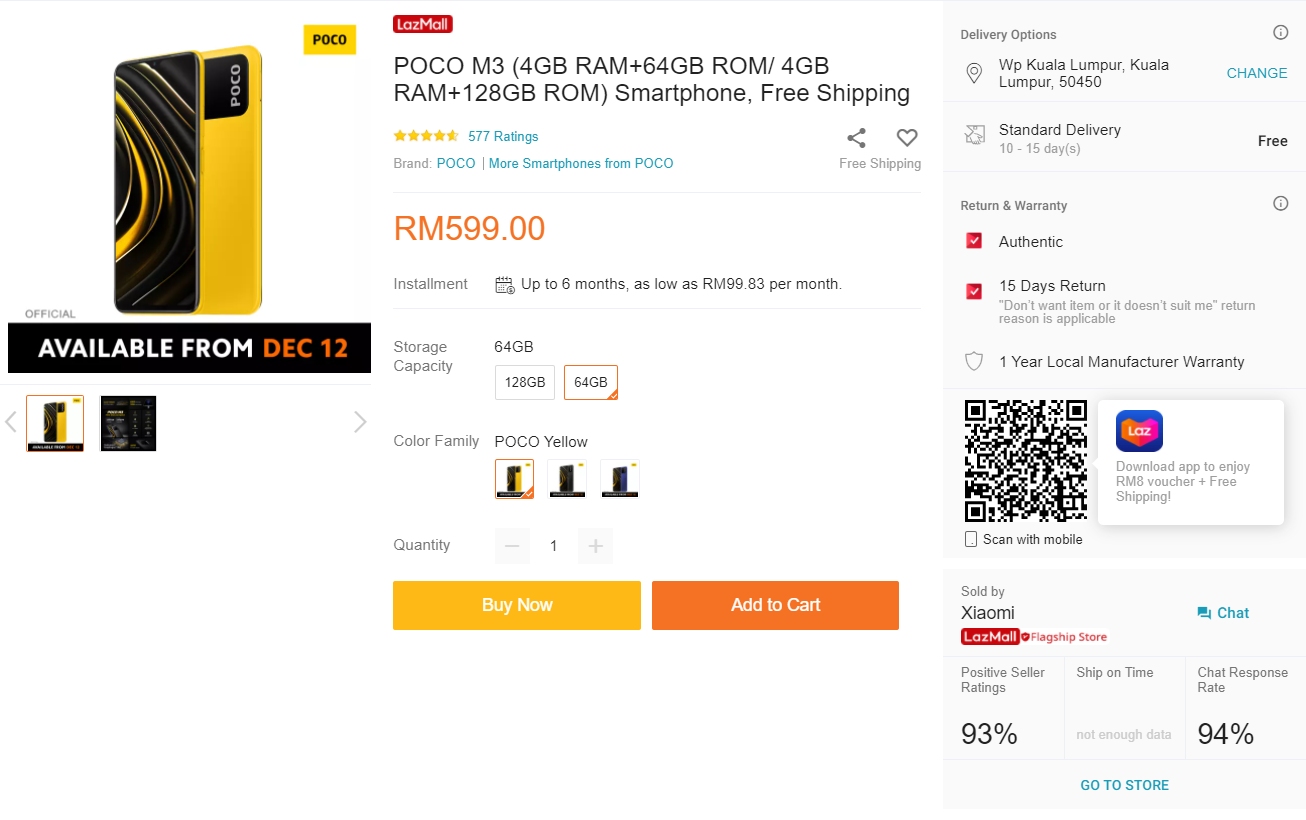Add product to wishlist with heart icon

906,138
